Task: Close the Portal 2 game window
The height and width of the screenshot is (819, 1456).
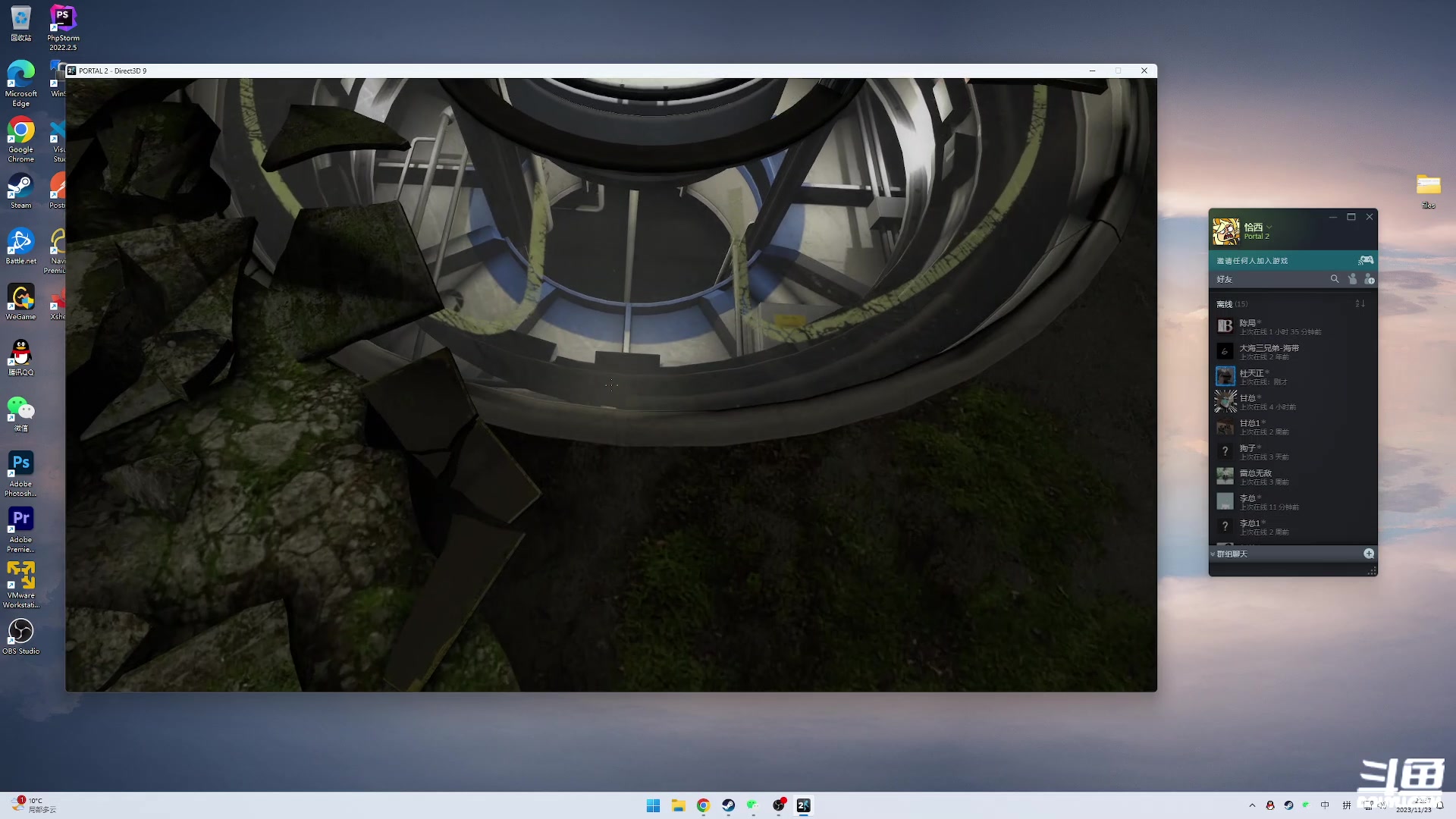Action: point(1144,71)
